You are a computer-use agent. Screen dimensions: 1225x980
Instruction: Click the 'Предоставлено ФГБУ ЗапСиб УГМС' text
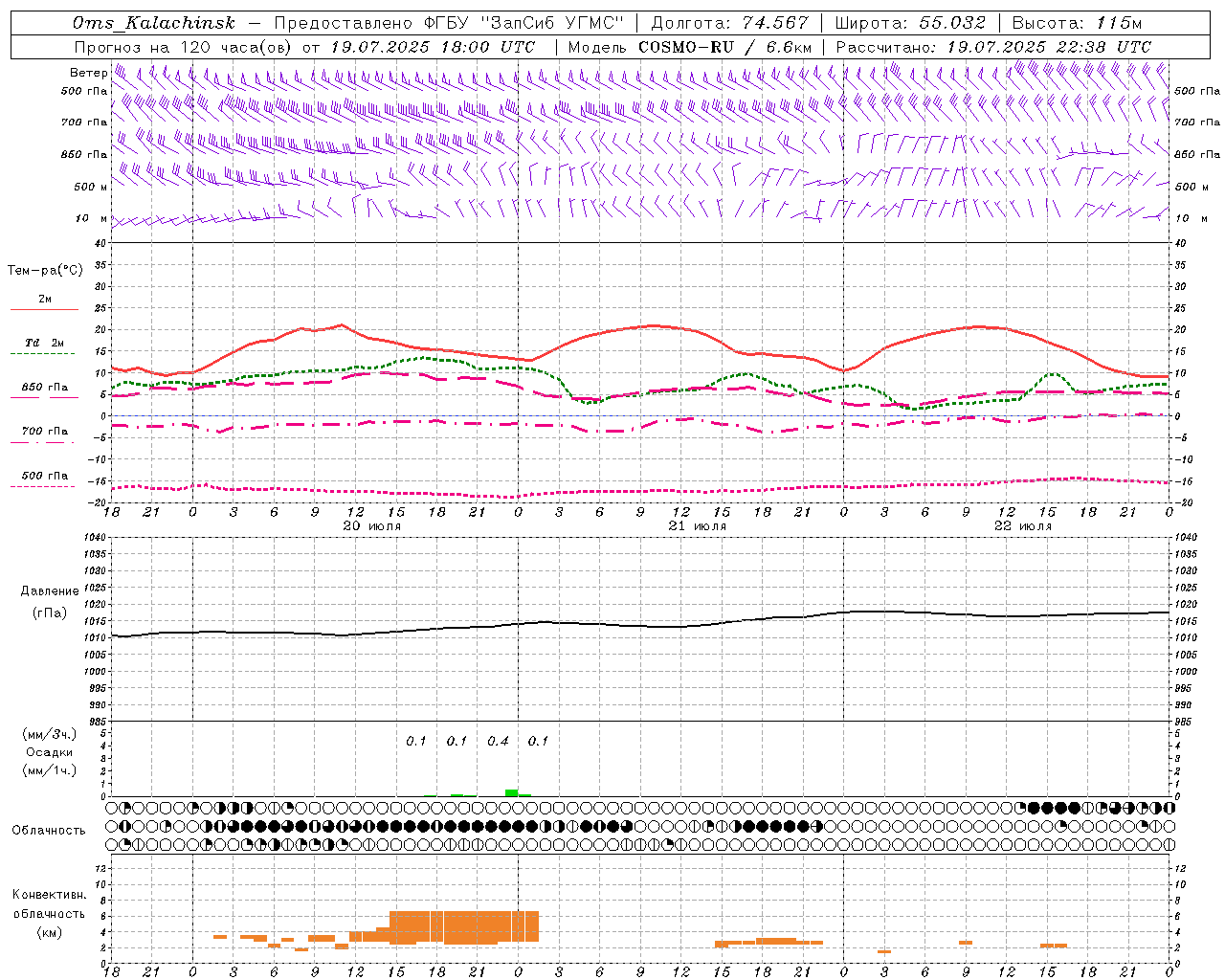(449, 23)
